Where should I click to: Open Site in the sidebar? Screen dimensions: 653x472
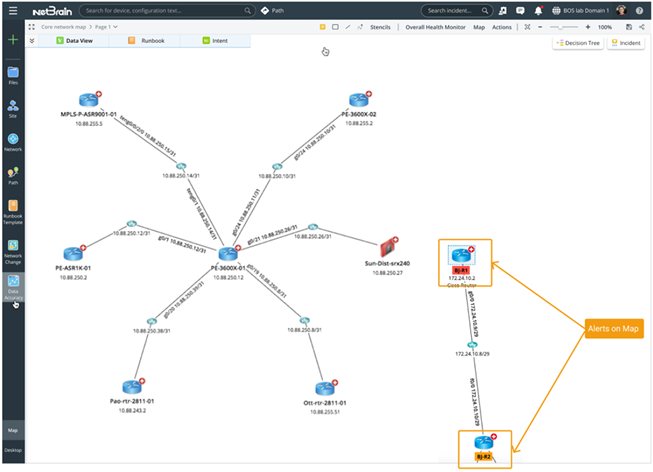click(x=13, y=109)
